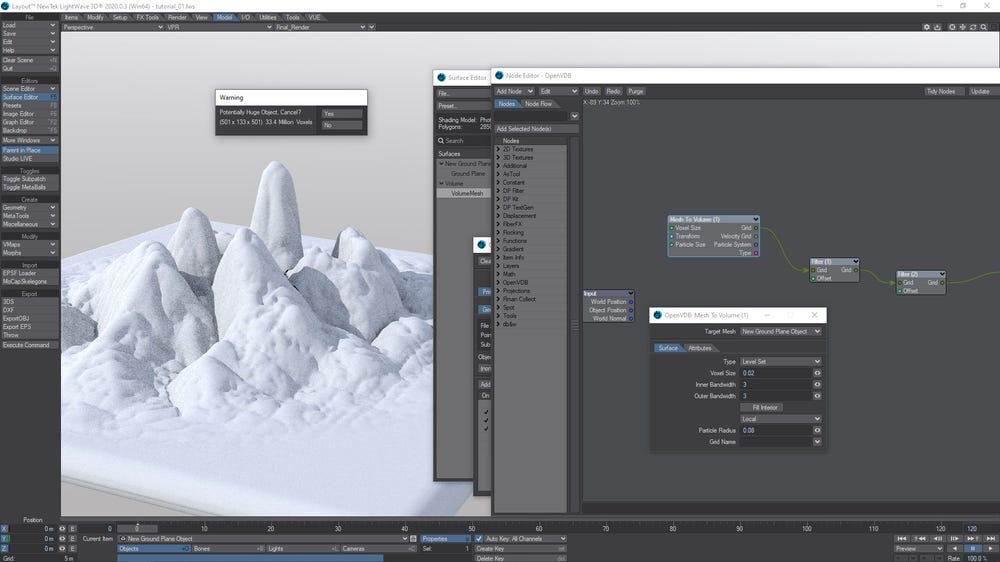The width and height of the screenshot is (1000, 562).
Task: Switch to the Attributes tab
Action: coord(700,348)
